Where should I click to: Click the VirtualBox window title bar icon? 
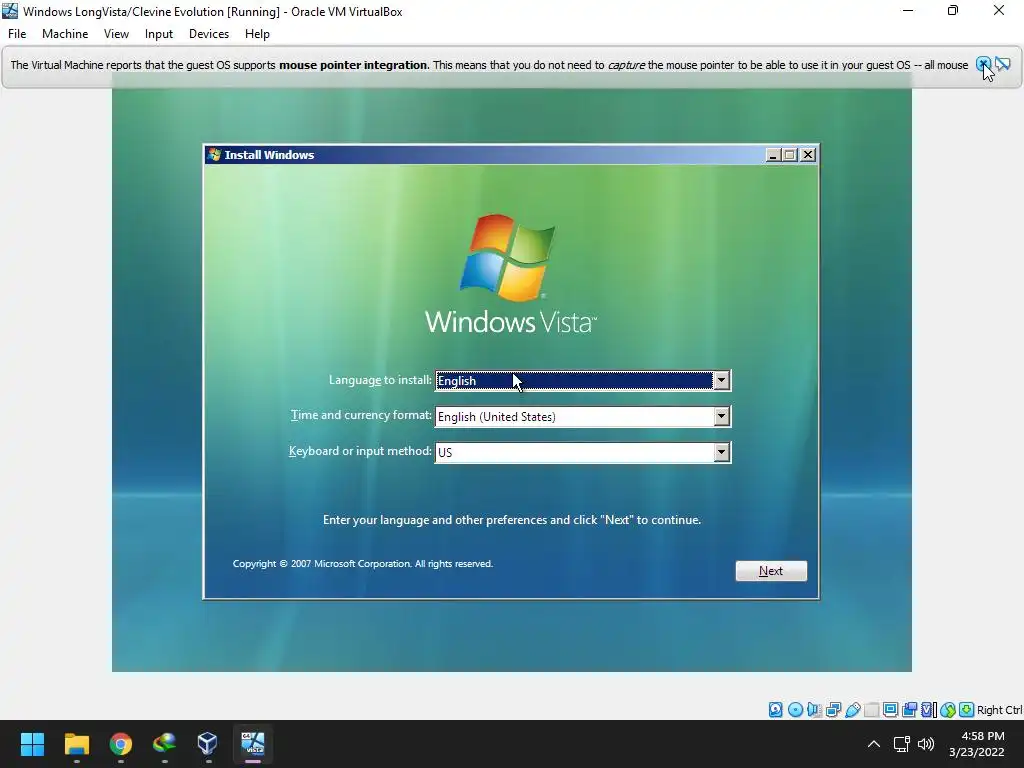point(10,11)
